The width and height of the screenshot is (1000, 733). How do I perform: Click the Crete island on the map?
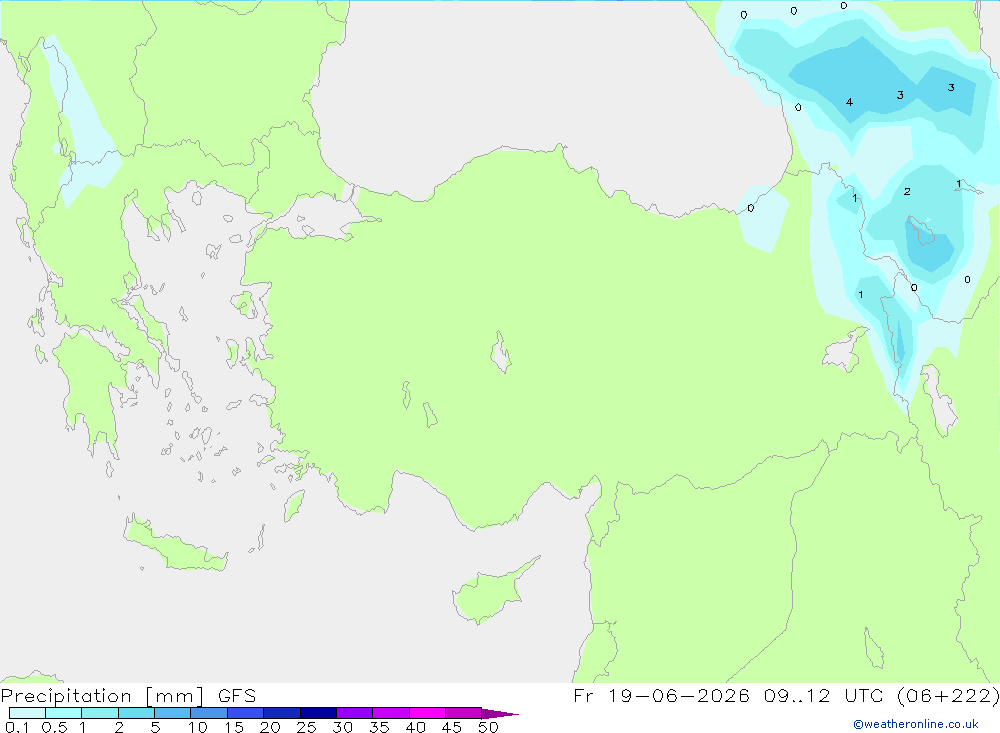(175, 544)
